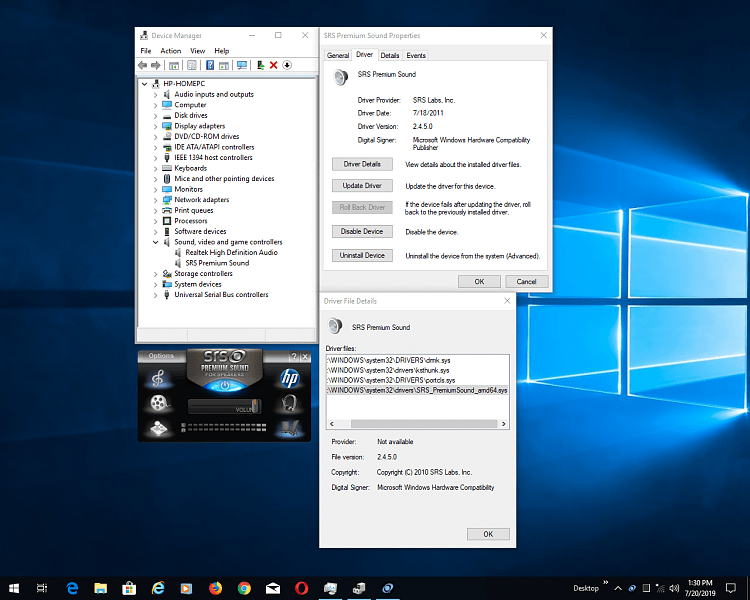Switch to the General tab
Screen dimensions: 750x600
[338, 56]
